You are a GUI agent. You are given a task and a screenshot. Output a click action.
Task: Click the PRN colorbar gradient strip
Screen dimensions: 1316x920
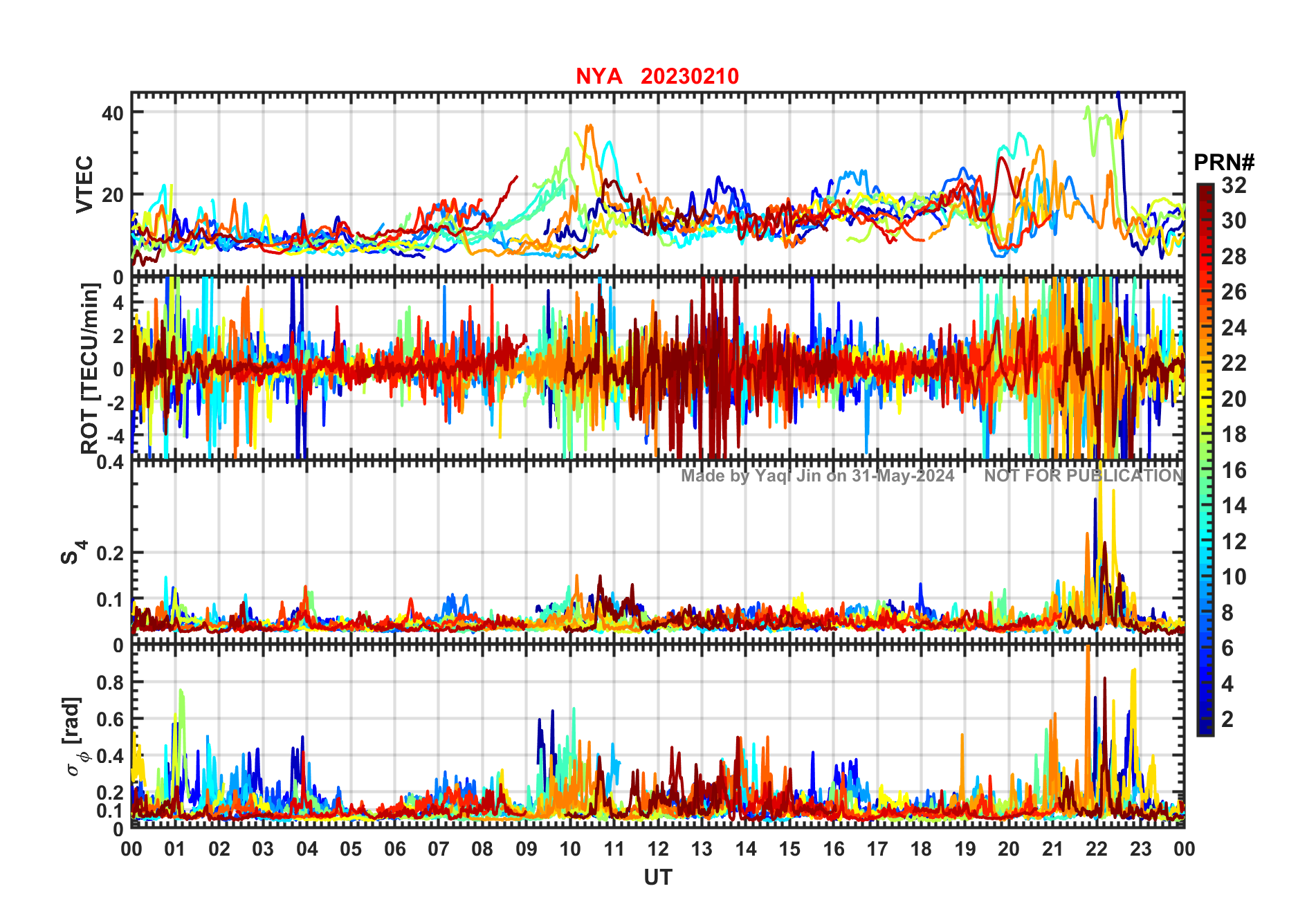(1205, 459)
